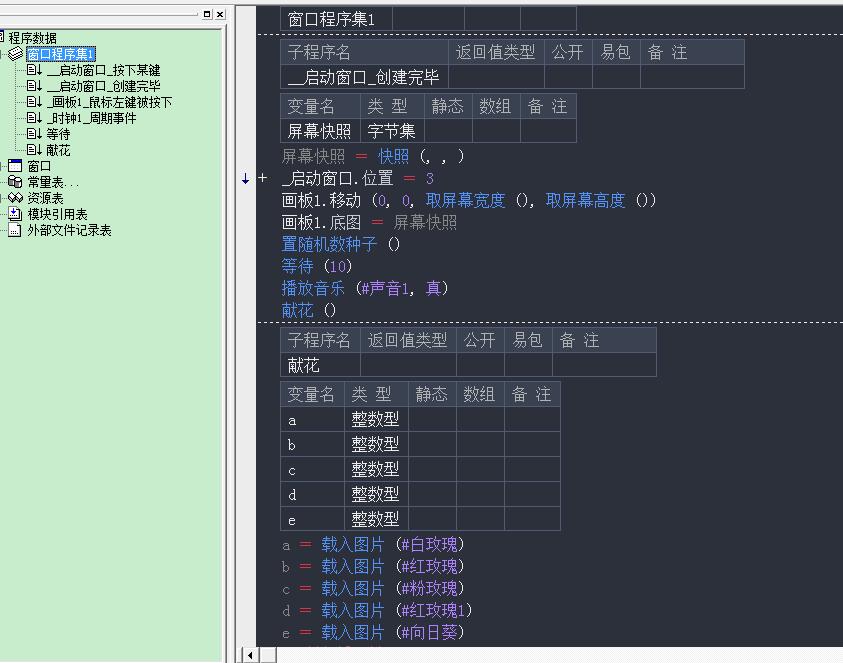Open _画板1_鼠标左键被按下 subroutine

[x=109, y=102]
